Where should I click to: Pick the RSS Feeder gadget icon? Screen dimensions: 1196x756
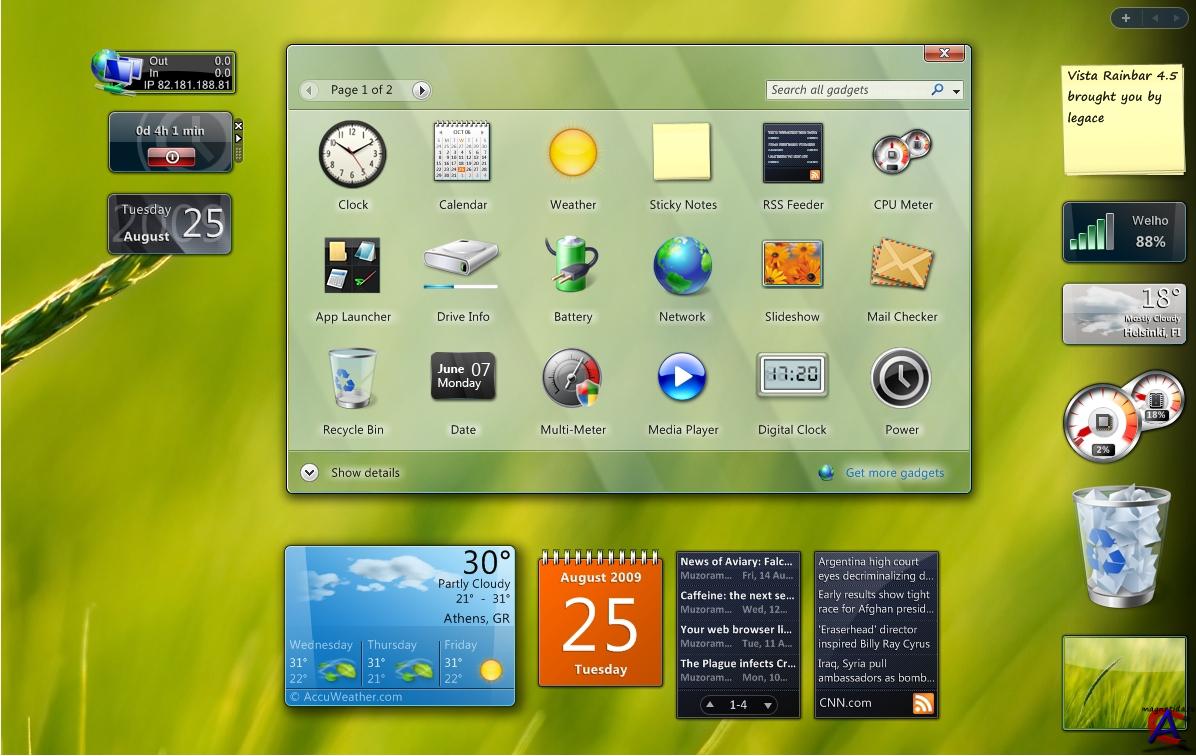click(793, 153)
